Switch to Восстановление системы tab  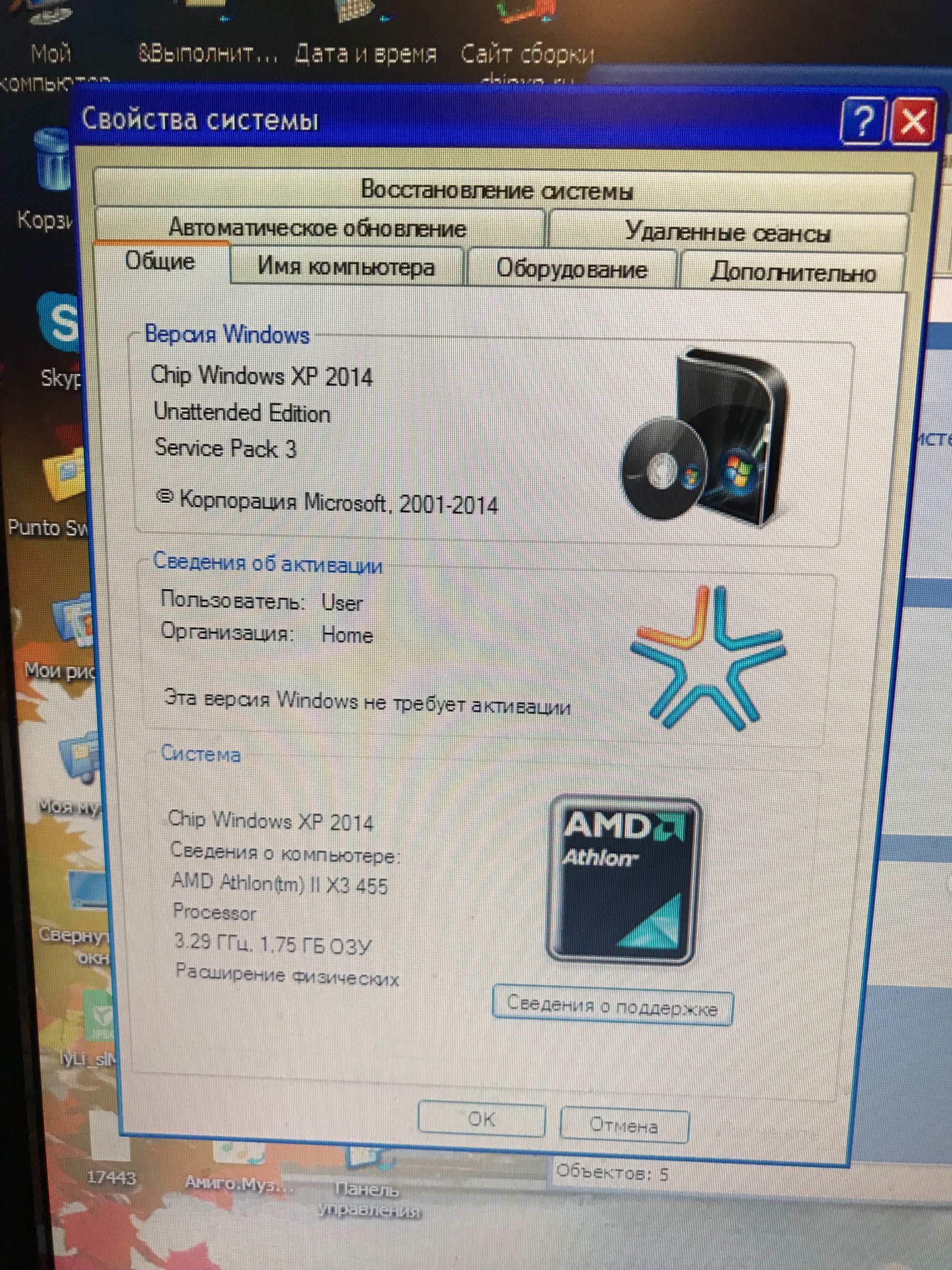497,190
